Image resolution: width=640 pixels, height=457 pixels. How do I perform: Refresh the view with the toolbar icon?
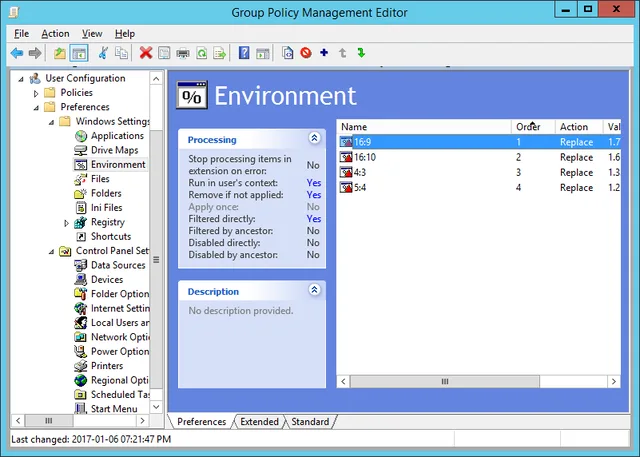coord(202,53)
